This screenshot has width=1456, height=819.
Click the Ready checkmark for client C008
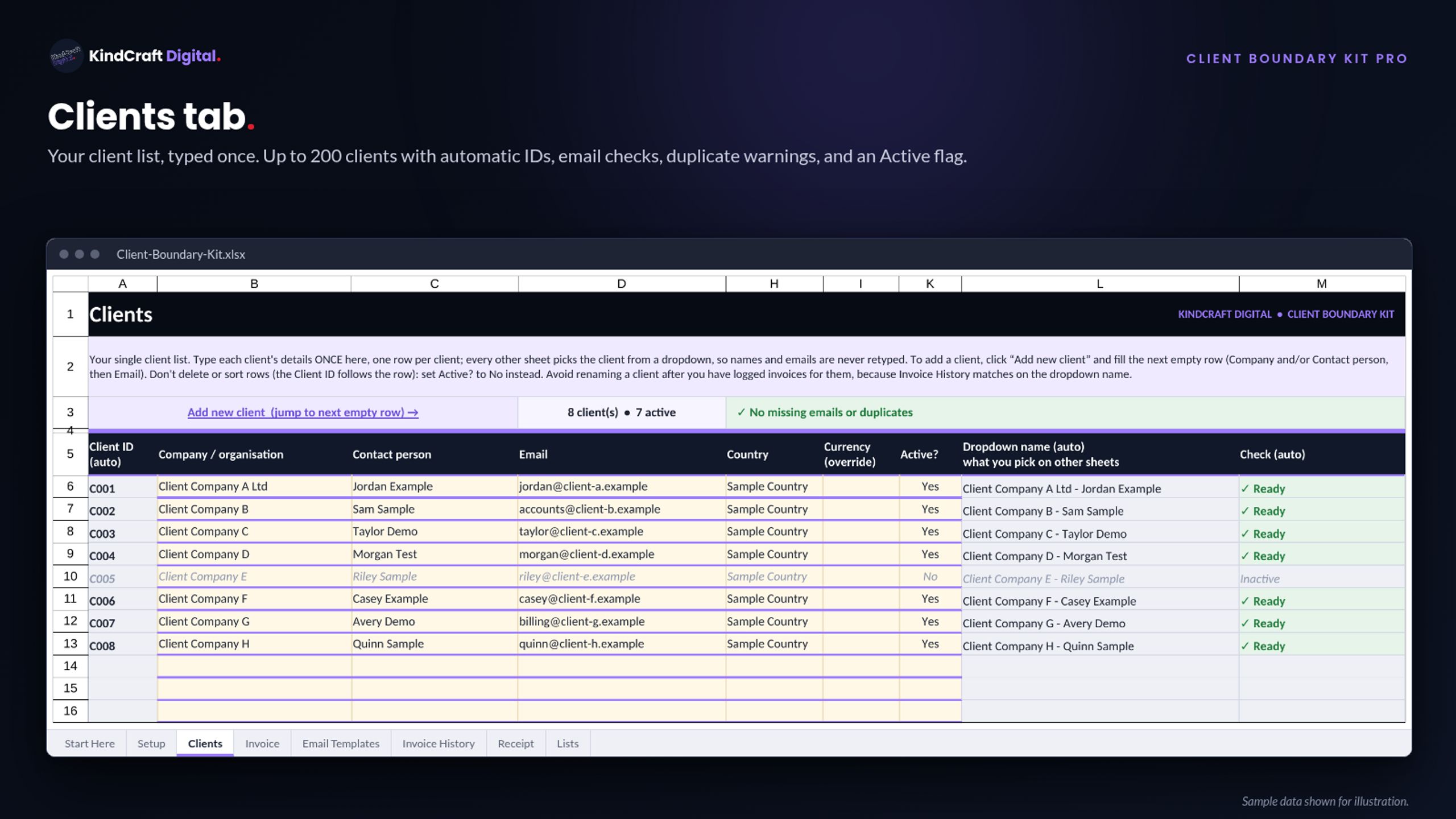click(1245, 646)
